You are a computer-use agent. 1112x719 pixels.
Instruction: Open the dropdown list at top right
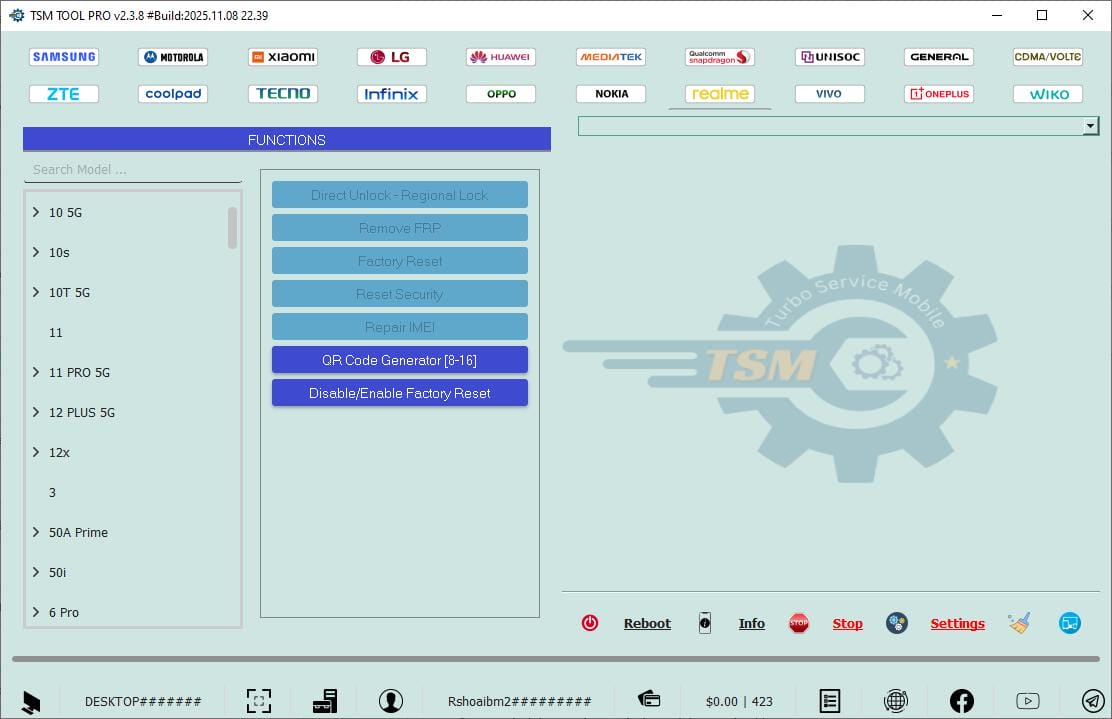tap(1091, 125)
